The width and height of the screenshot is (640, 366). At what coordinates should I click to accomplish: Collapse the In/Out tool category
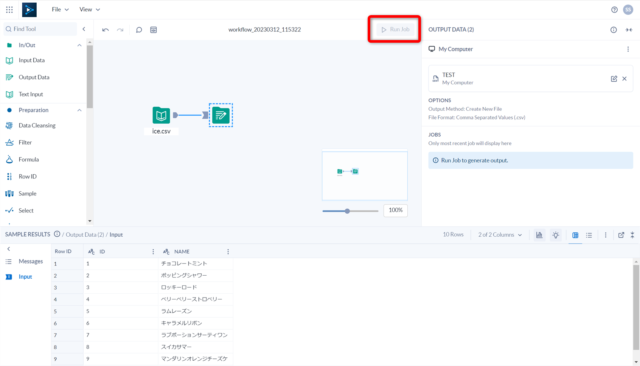(79, 45)
